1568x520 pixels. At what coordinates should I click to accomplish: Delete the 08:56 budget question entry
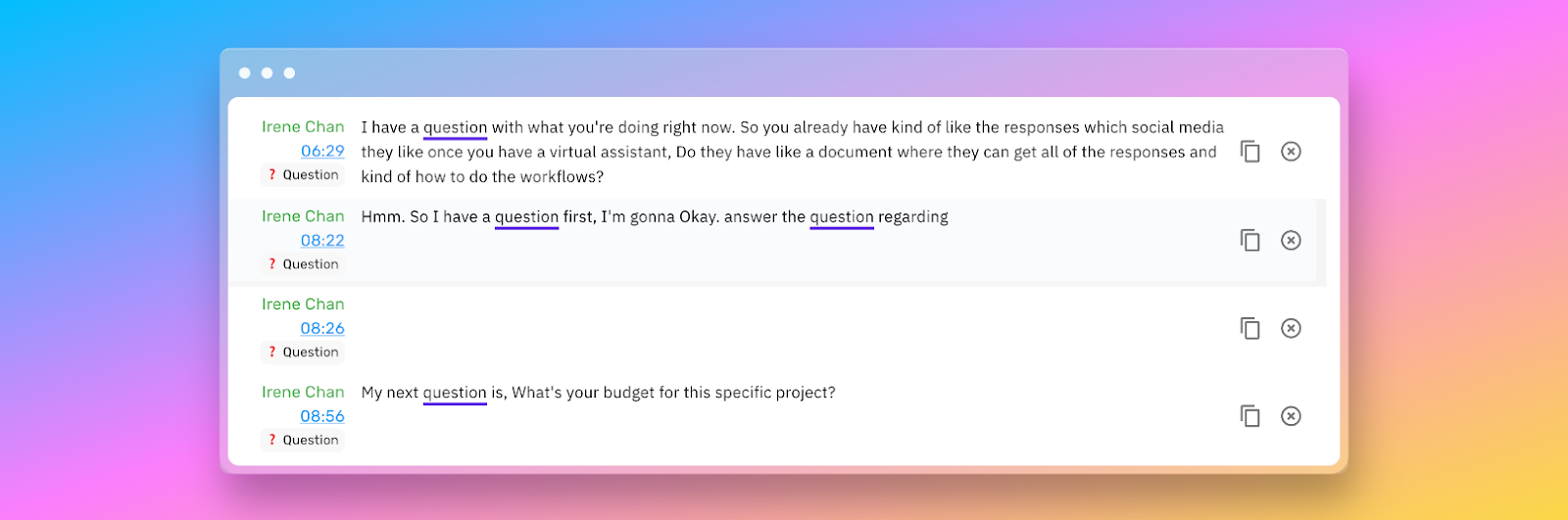[x=1291, y=416]
